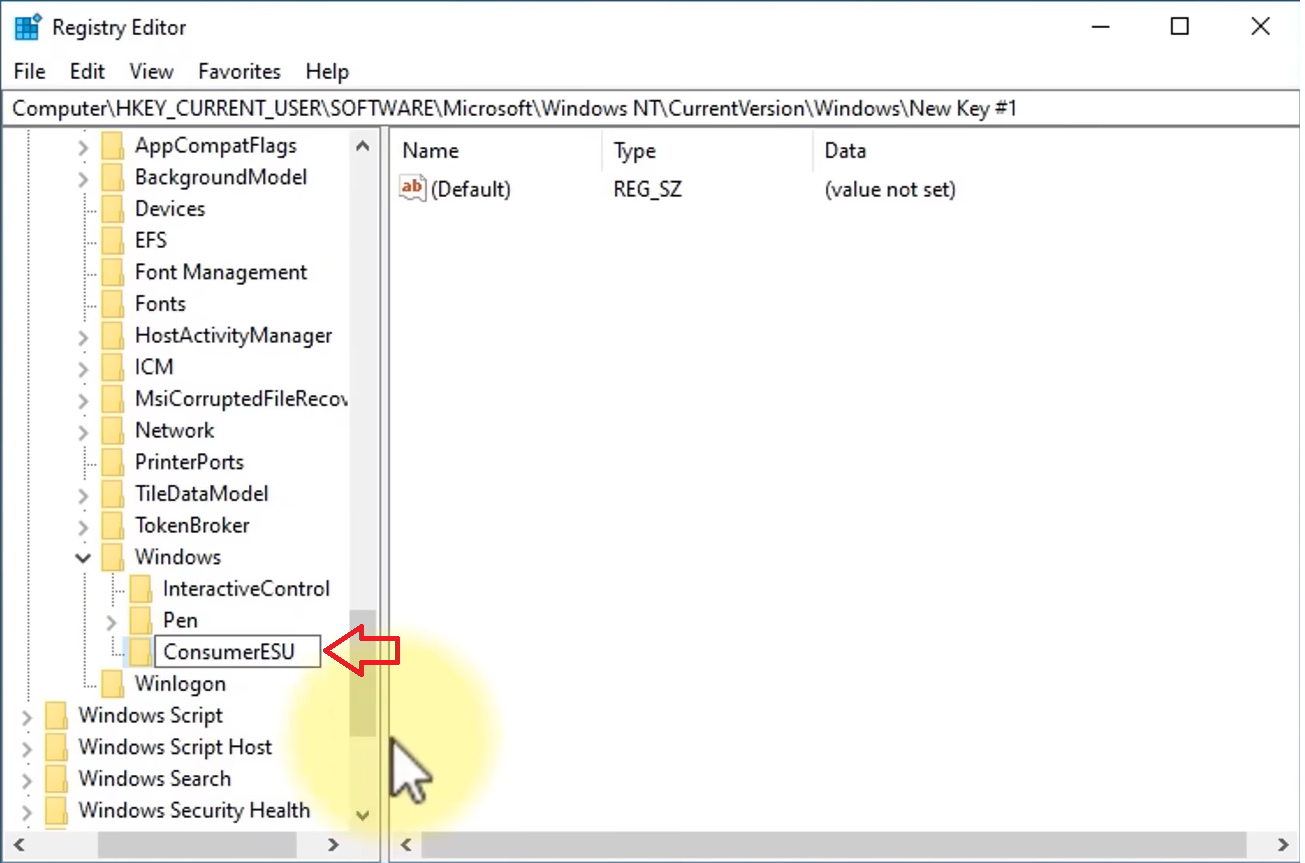Collapse the Windows key
Viewport: 1305px width, 863px height.
click(83, 558)
